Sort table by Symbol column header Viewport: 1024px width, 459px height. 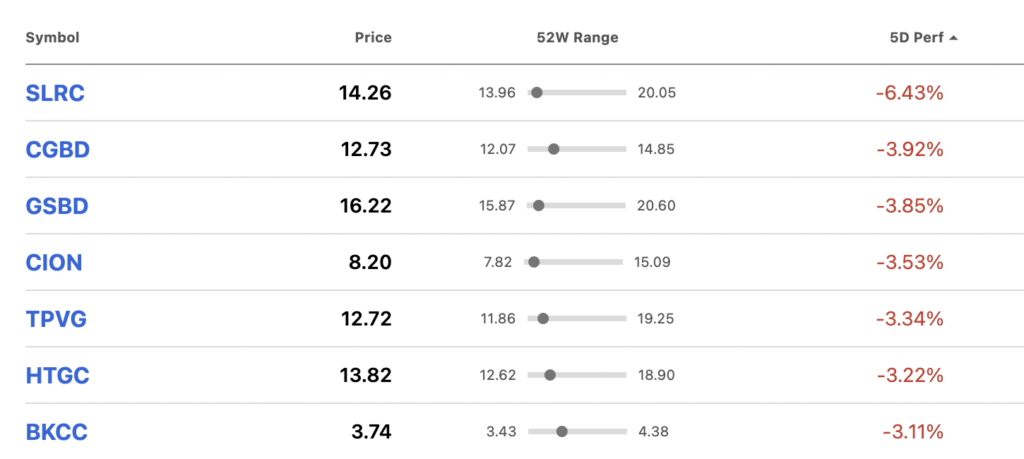pyautogui.click(x=52, y=38)
